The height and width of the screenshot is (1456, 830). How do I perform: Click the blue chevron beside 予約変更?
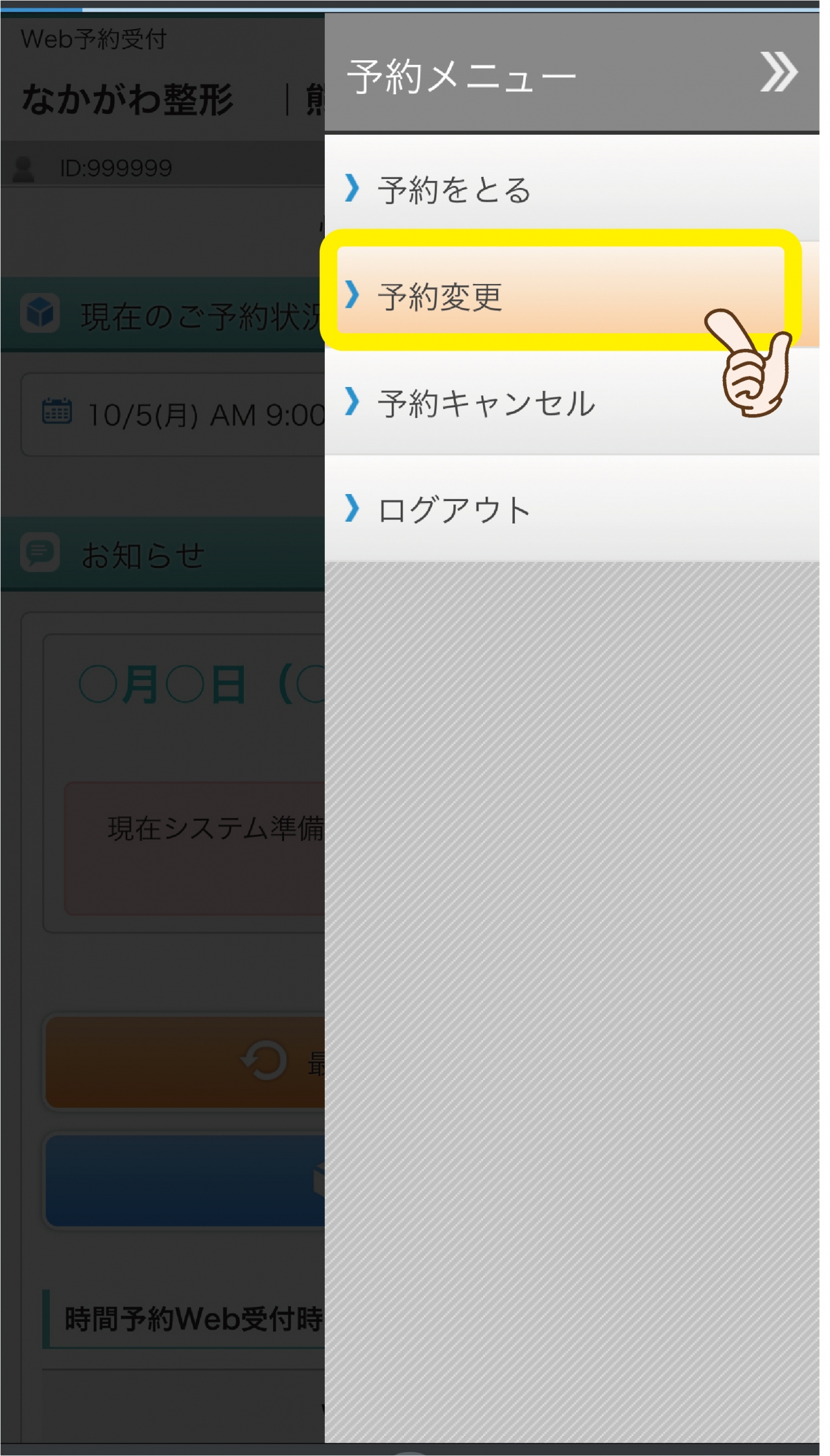click(352, 295)
